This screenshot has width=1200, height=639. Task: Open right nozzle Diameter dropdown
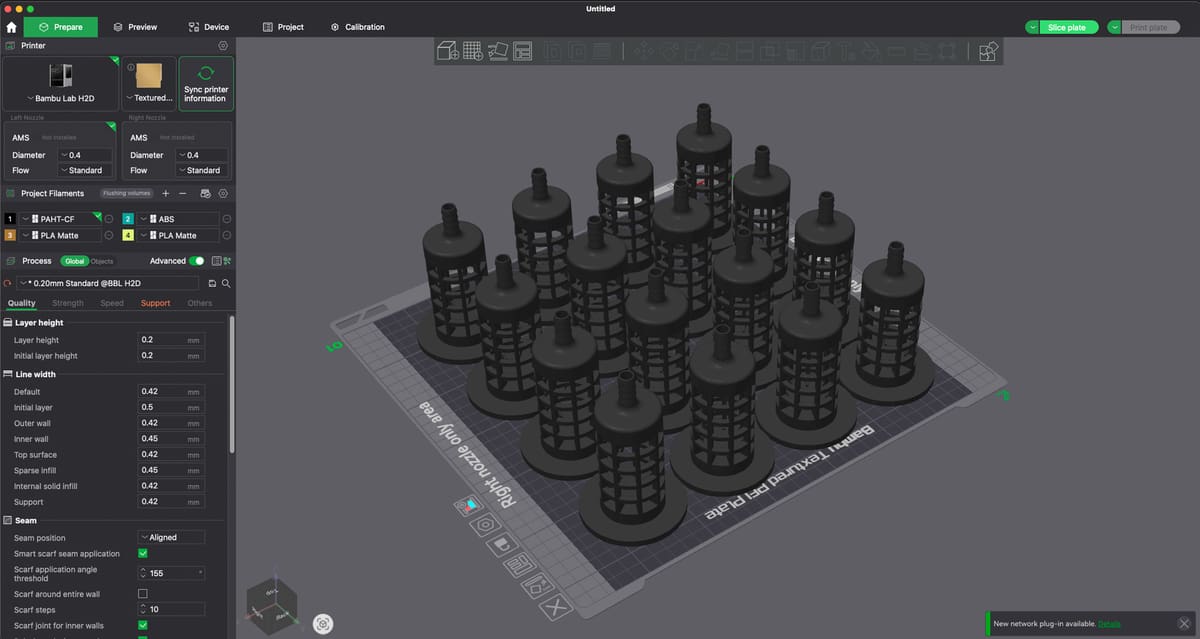point(203,155)
